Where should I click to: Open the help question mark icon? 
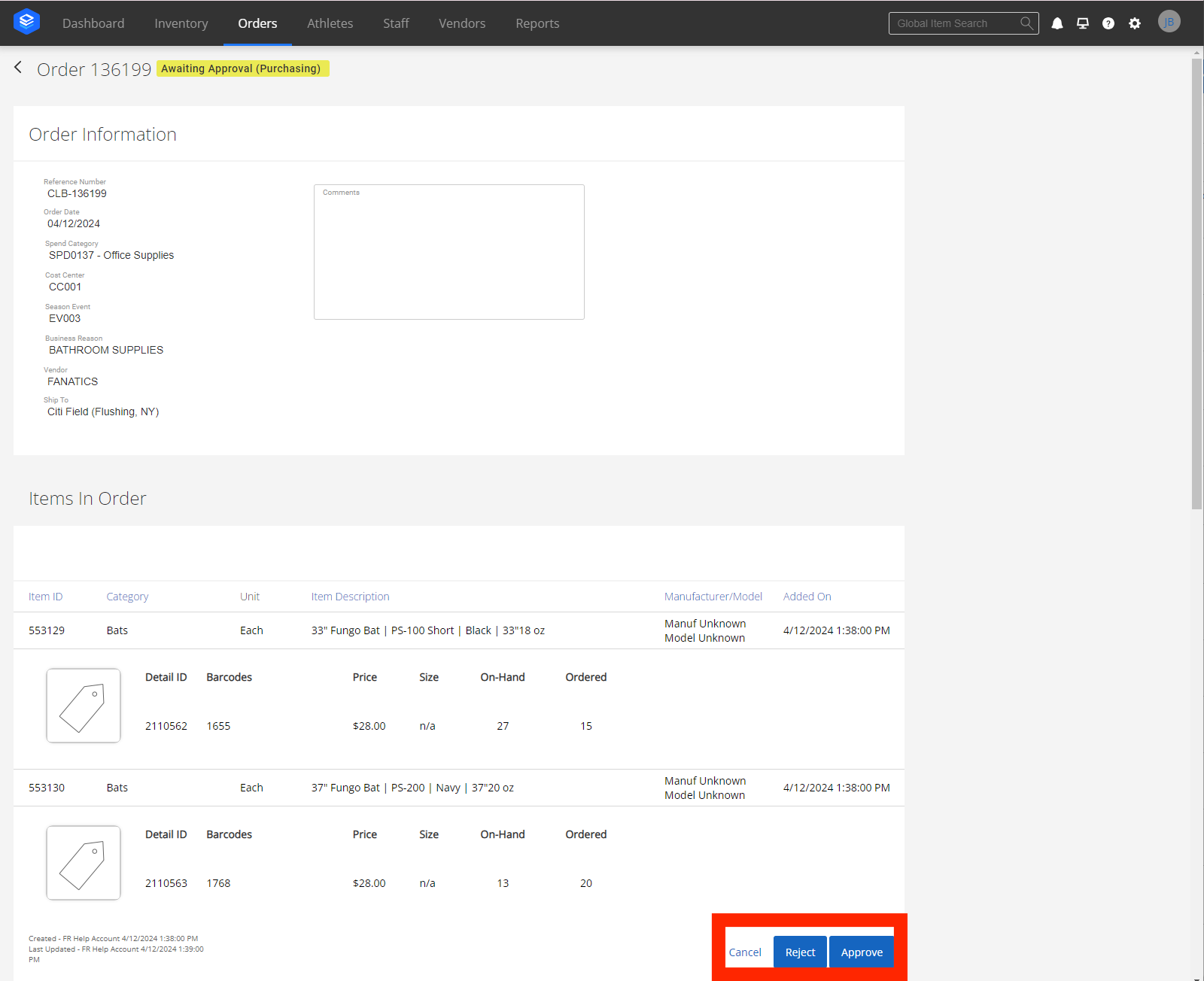point(1108,23)
